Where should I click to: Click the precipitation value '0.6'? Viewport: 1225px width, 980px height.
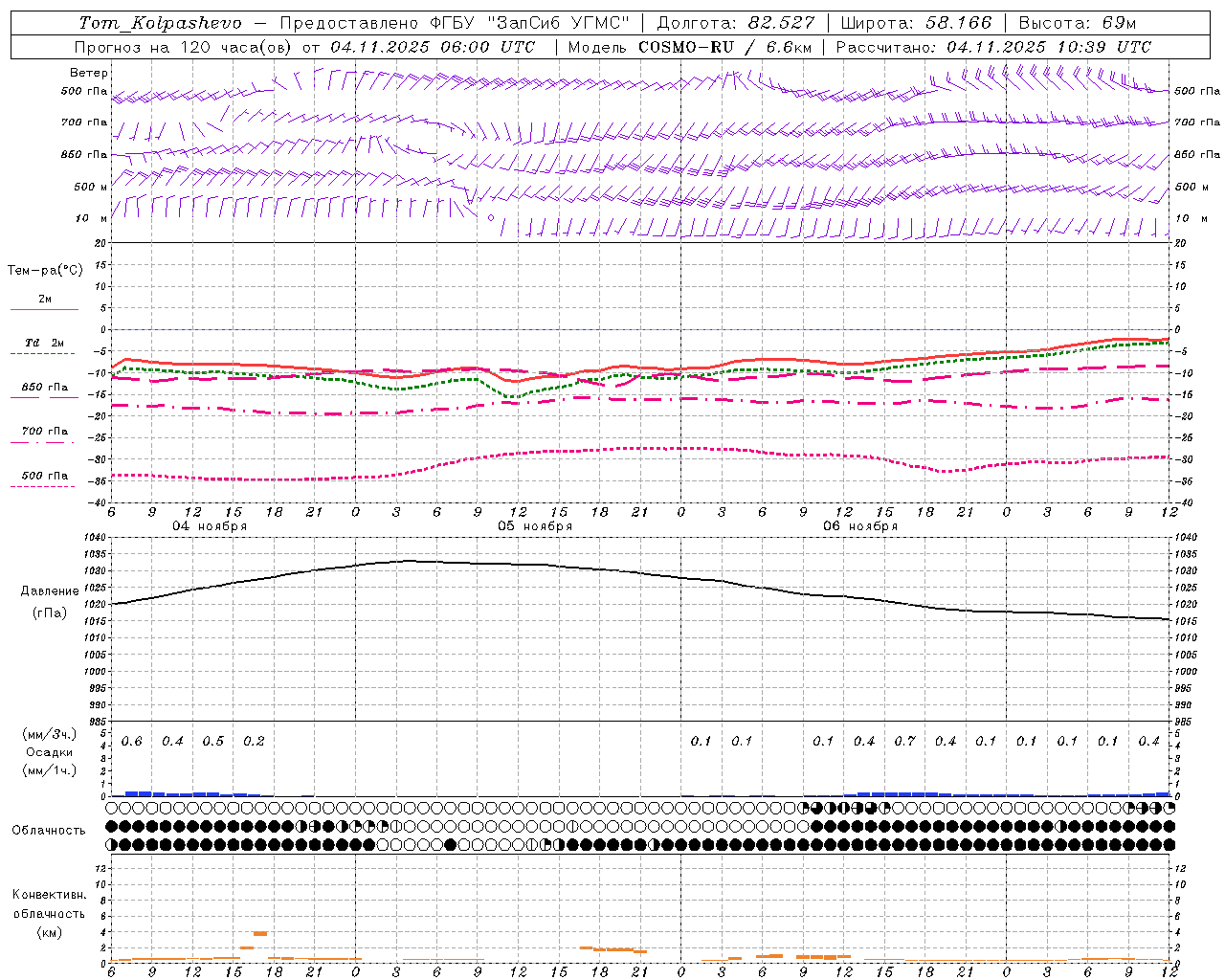(x=132, y=742)
